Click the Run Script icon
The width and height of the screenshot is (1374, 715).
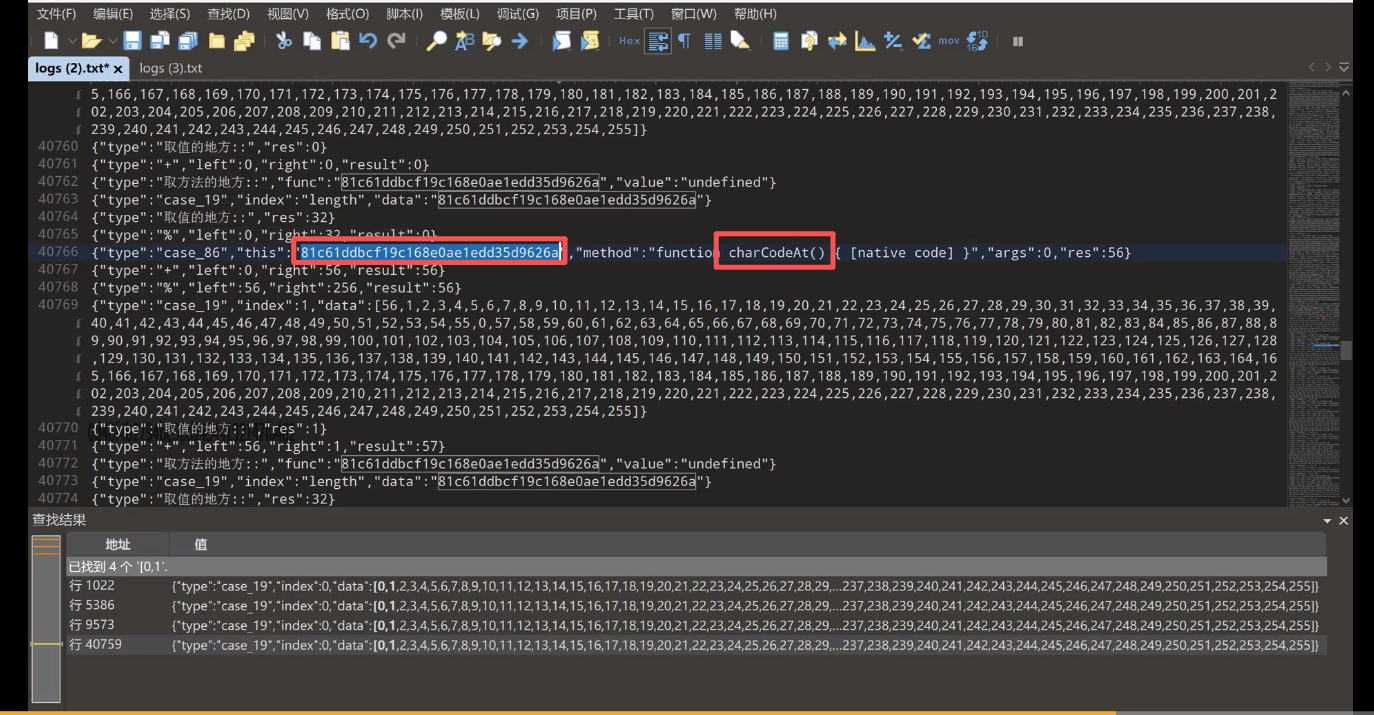coord(562,41)
